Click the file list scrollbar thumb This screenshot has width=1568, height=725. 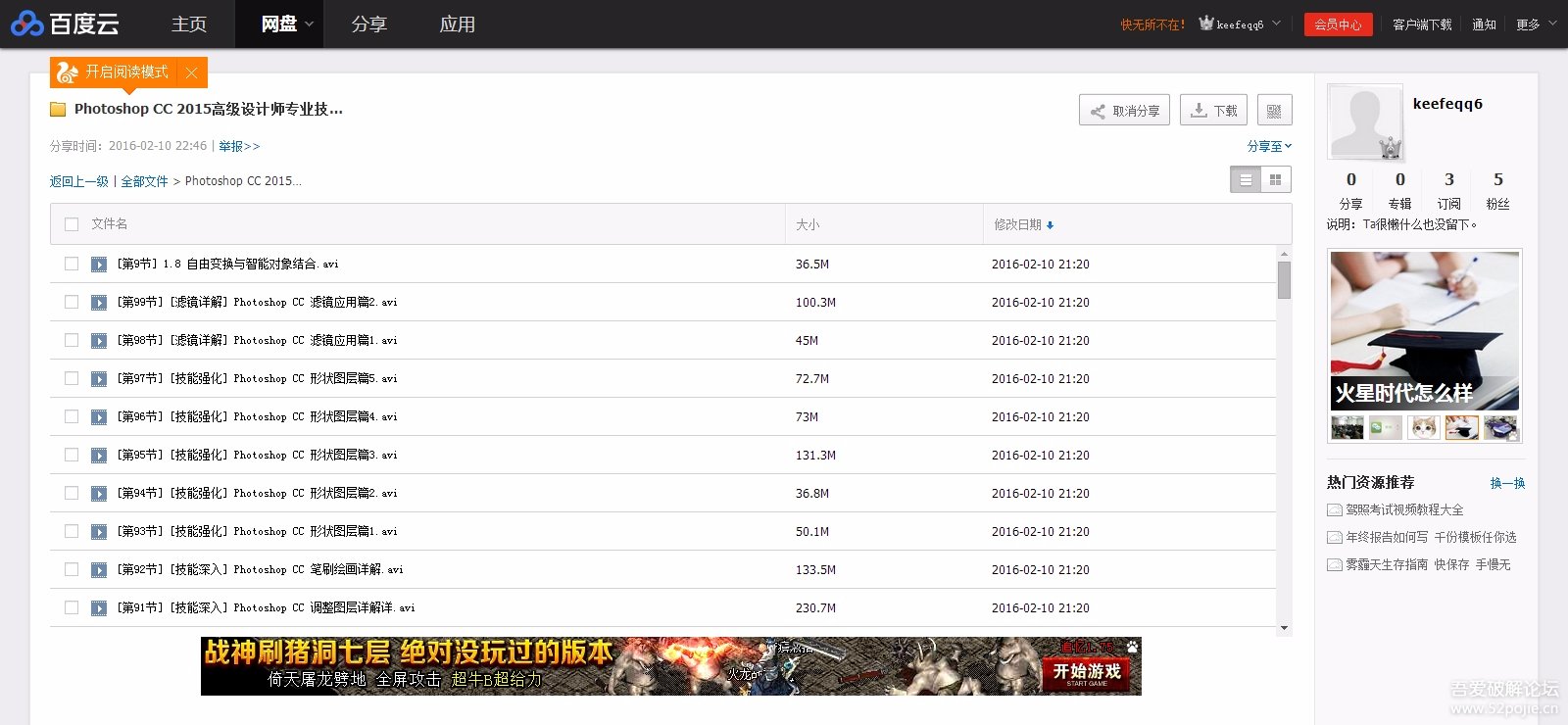coord(1284,280)
